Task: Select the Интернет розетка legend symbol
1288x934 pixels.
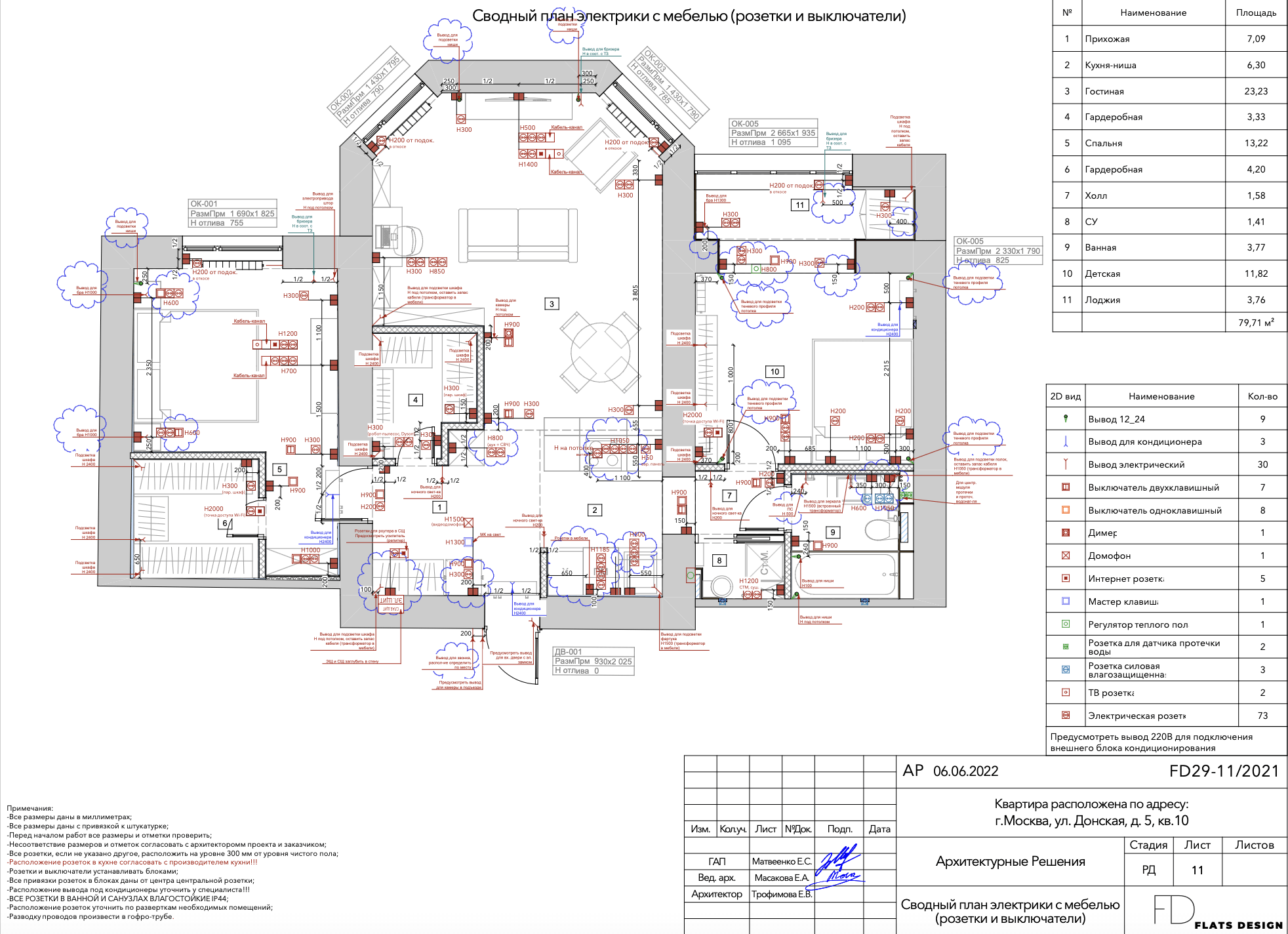Action: [x=1066, y=579]
